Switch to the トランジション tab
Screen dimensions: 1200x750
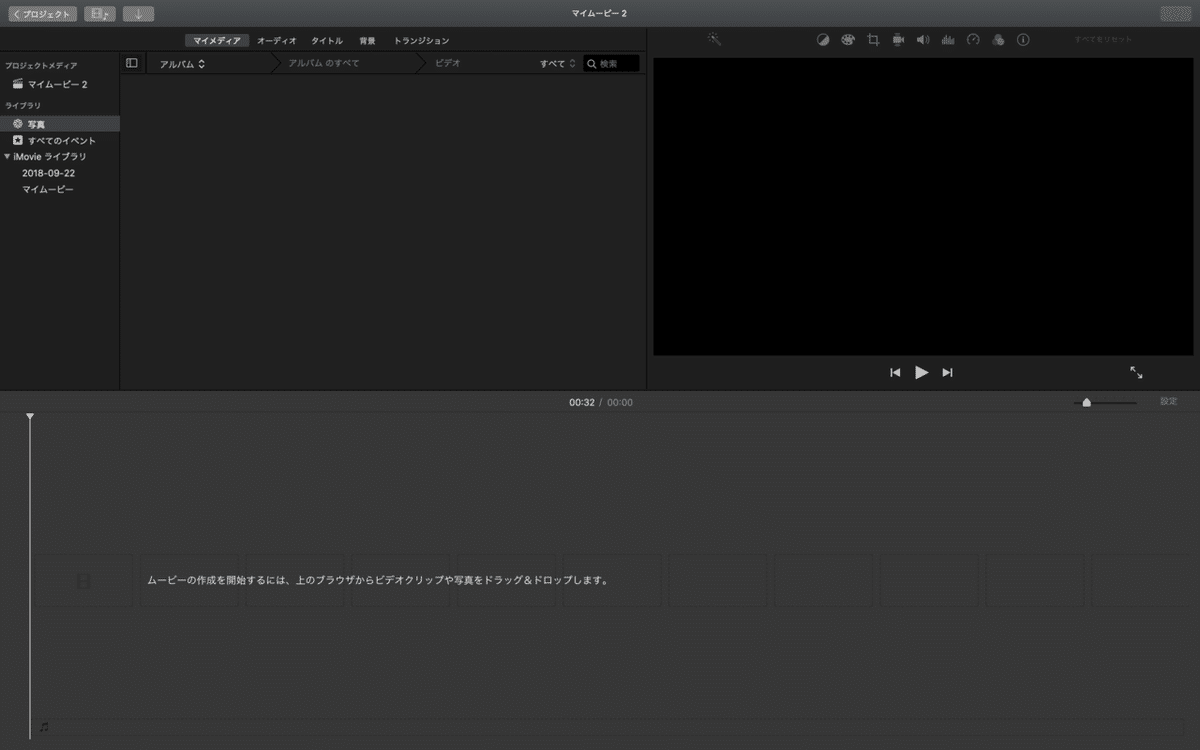point(421,40)
